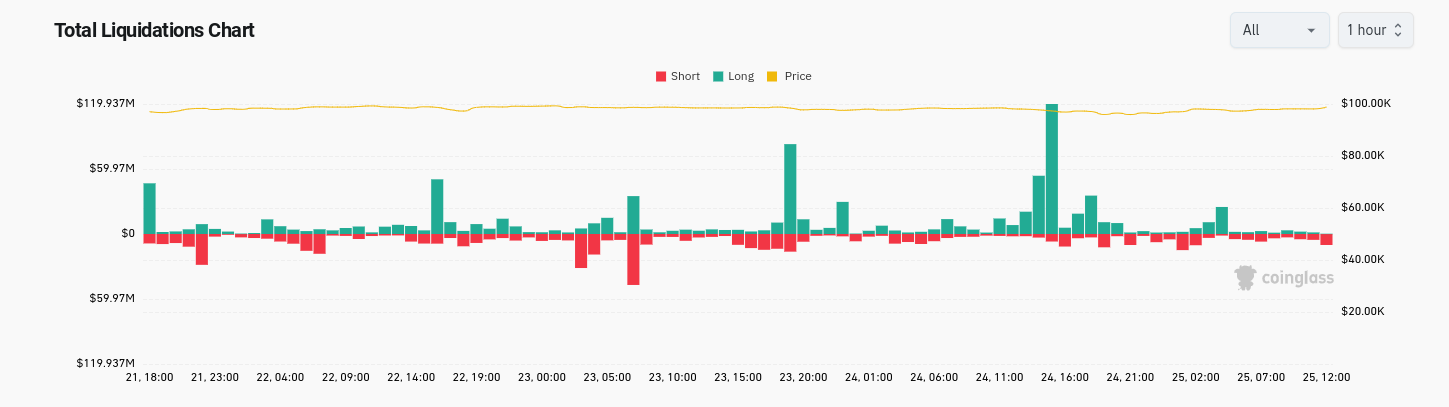The image size is (1449, 407).
Task: Click the coinglass watermark text
Action: (x=1296, y=279)
